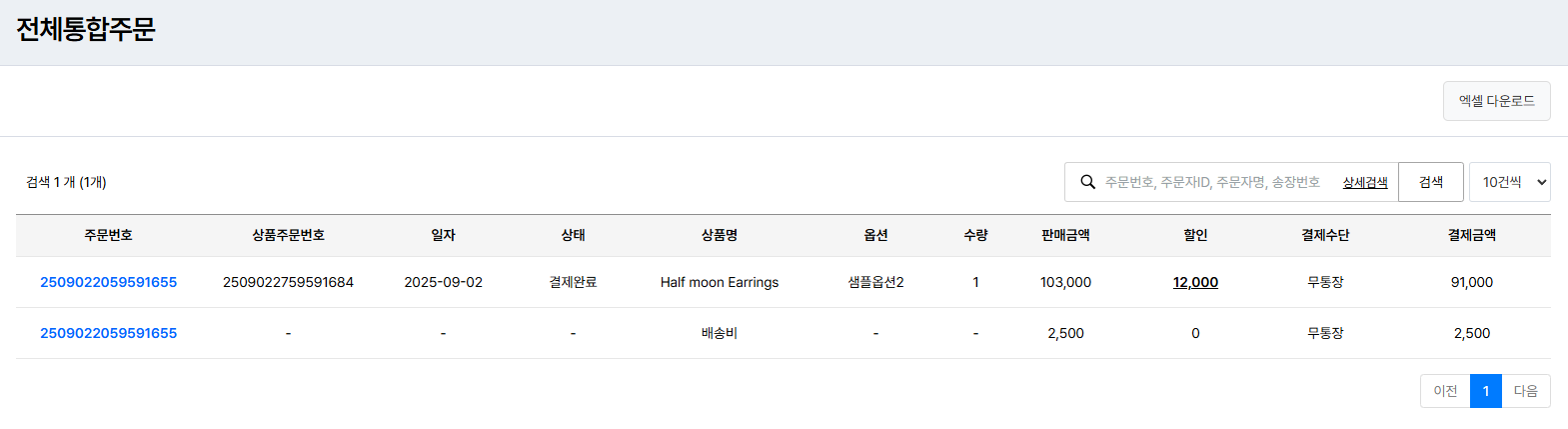The width and height of the screenshot is (1568, 429).
Task: Click the 12,000 discount amount link
Action: [1195, 282]
